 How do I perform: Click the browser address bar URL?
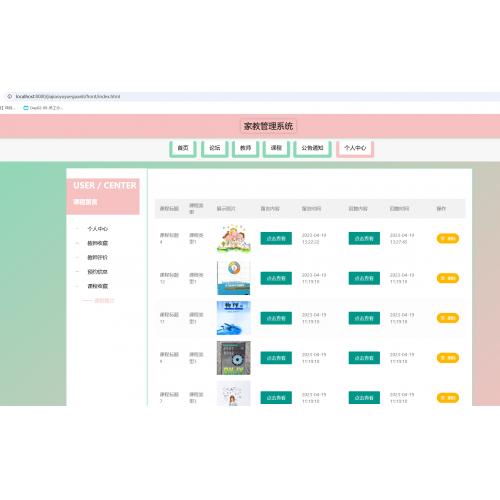click(68, 96)
